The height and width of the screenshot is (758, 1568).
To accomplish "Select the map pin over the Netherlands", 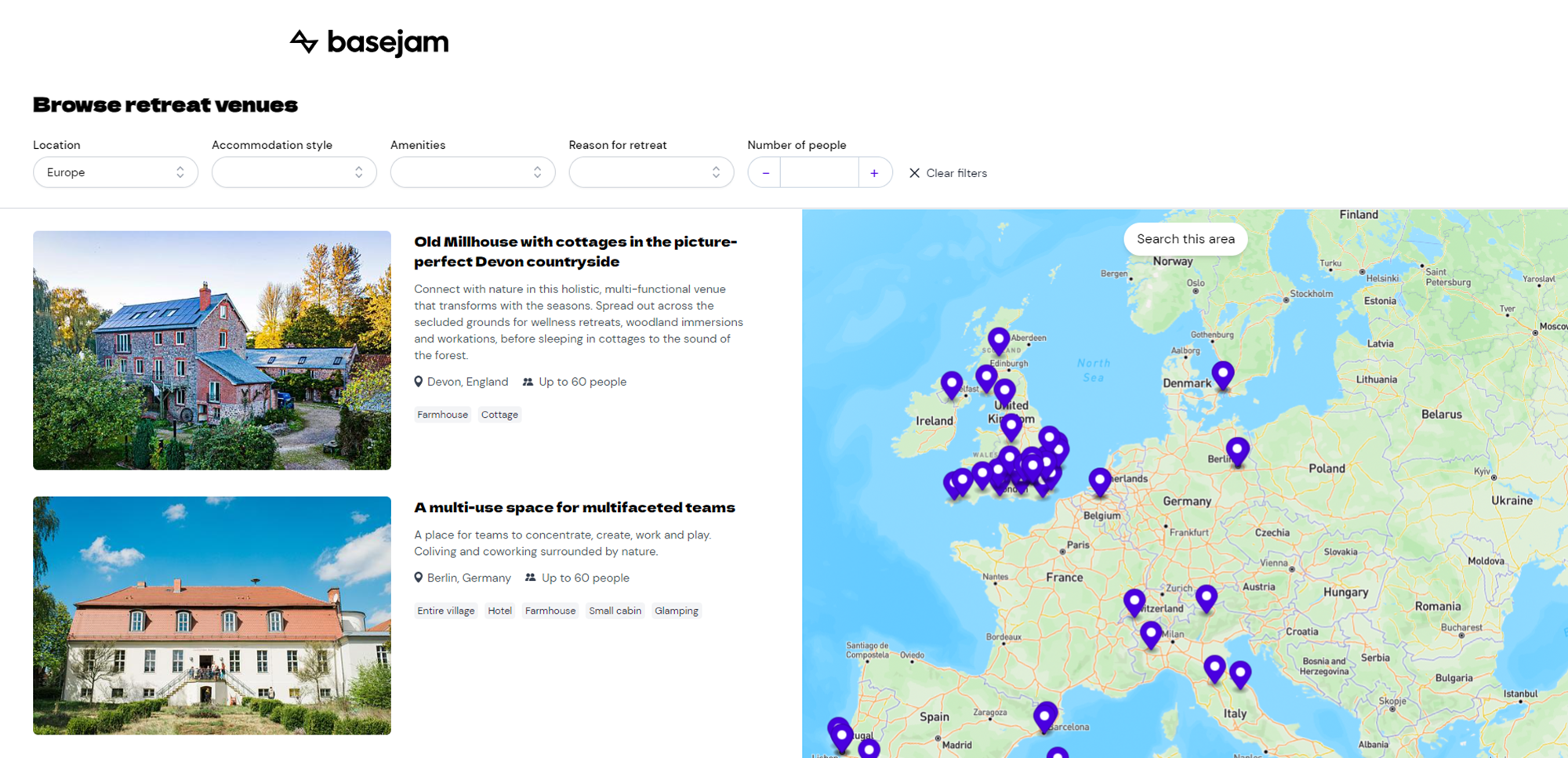I will coord(1100,482).
